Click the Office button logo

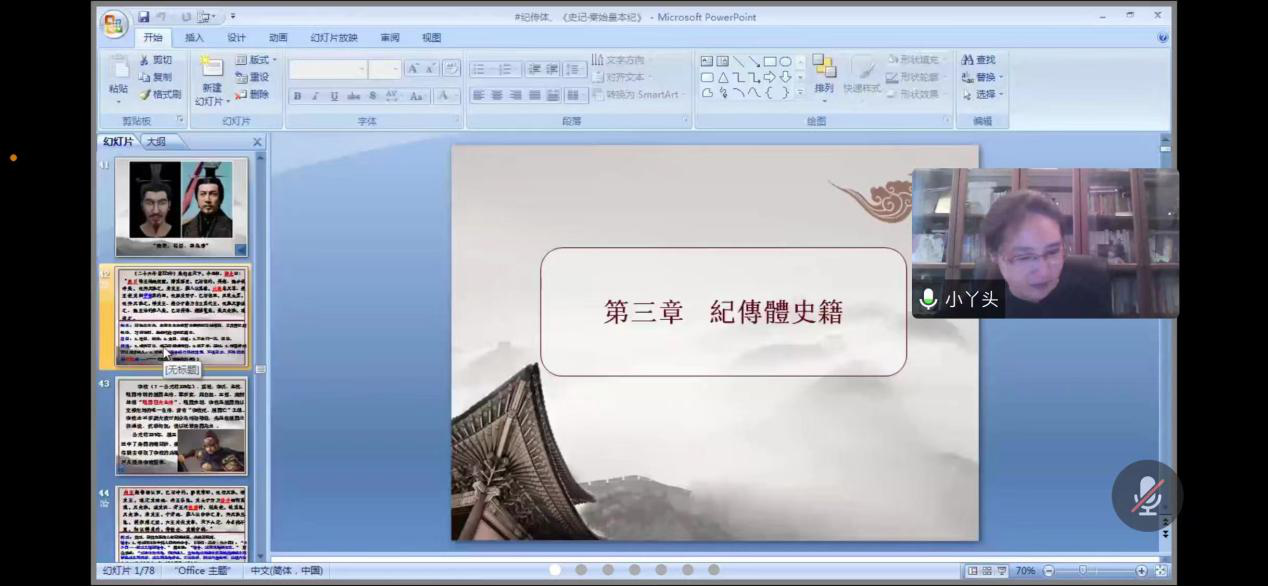[114, 25]
